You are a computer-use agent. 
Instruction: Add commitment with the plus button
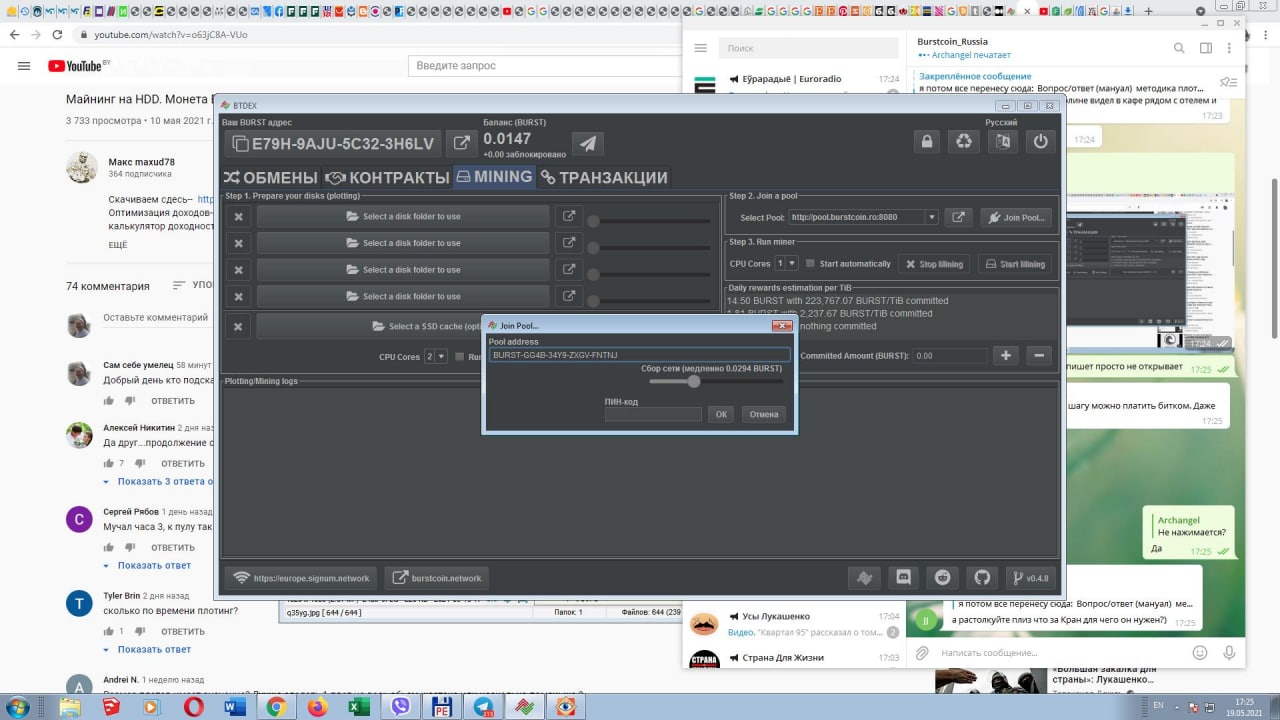pos(1006,355)
